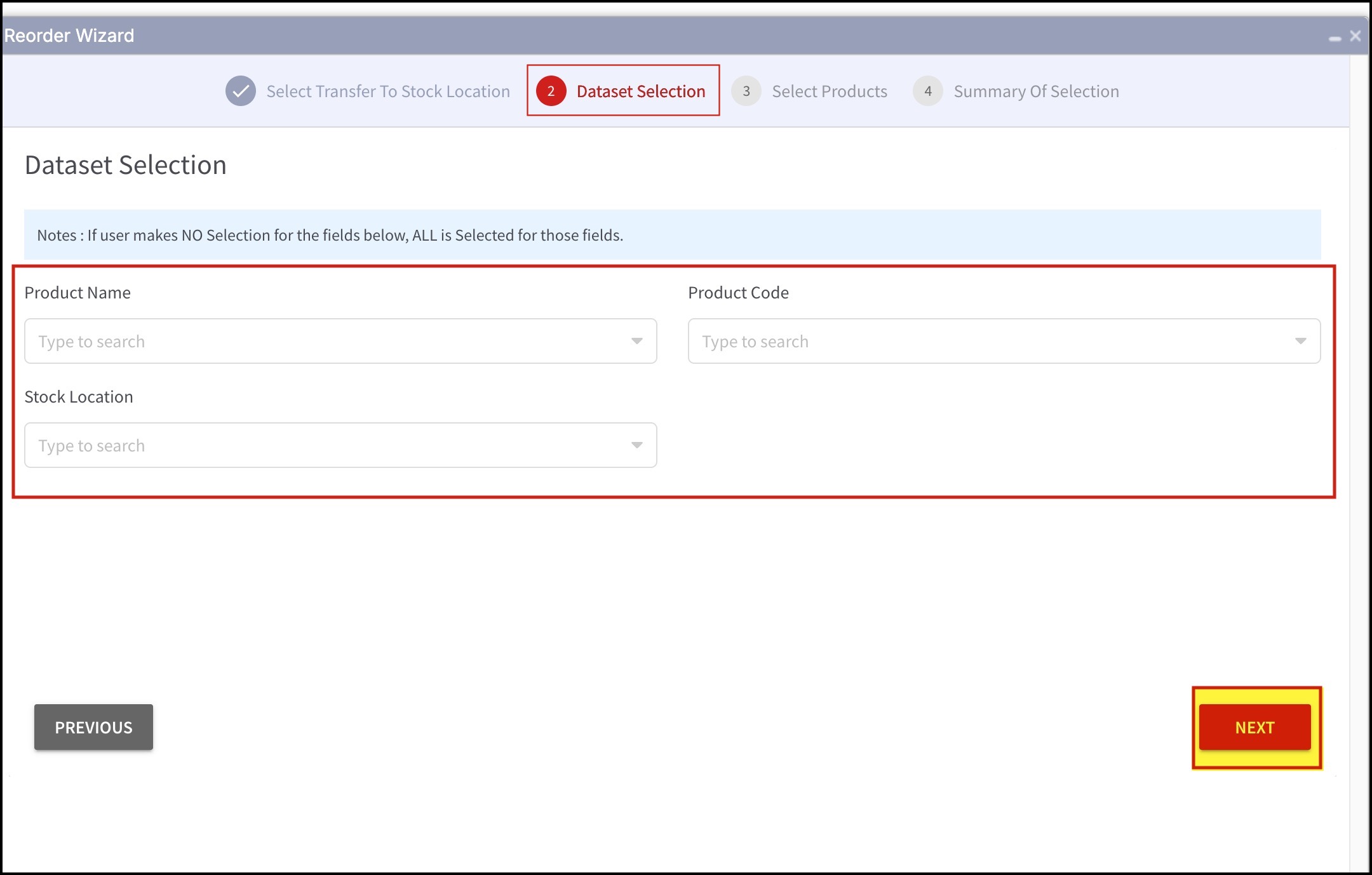The width and height of the screenshot is (1372, 875).
Task: Switch to Select Products step
Action: point(829,91)
